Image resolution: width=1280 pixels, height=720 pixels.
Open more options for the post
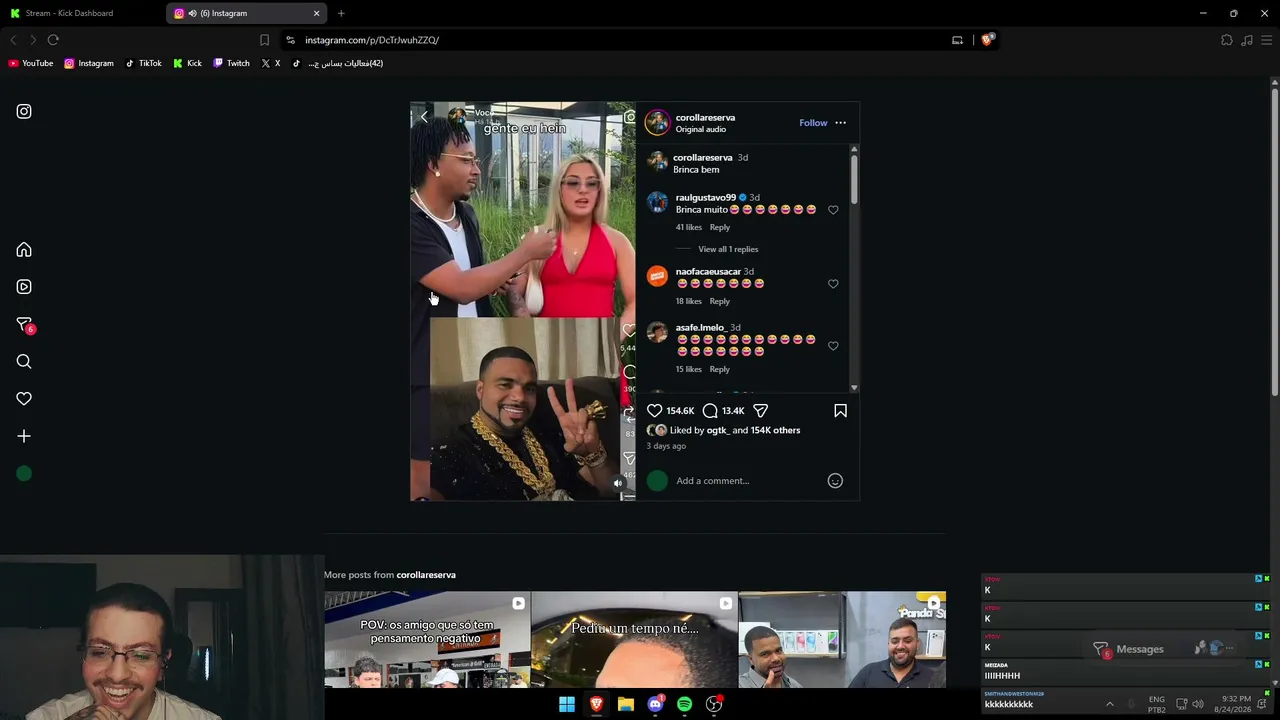[x=840, y=123]
